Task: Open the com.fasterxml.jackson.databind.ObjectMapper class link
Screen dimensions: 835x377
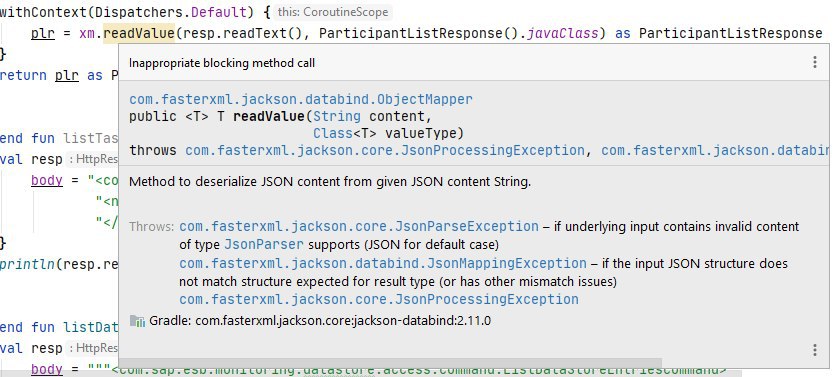Action: pos(301,100)
